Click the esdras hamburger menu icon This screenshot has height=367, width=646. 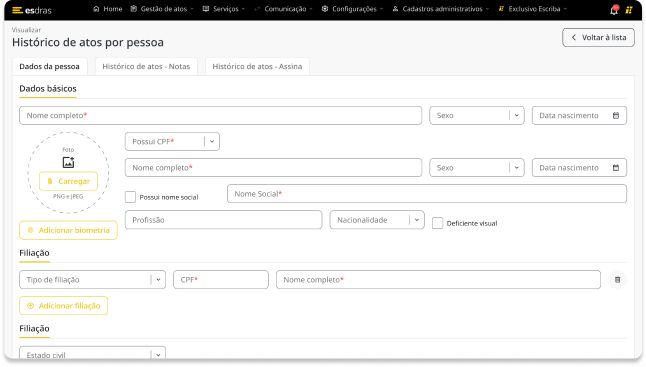(x=17, y=10)
